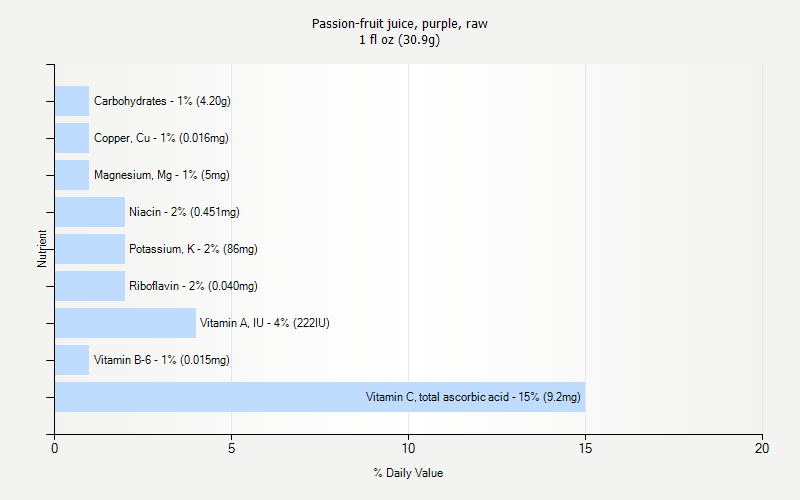800x500 pixels.
Task: Click the x-axis label 15
Action: point(585,448)
